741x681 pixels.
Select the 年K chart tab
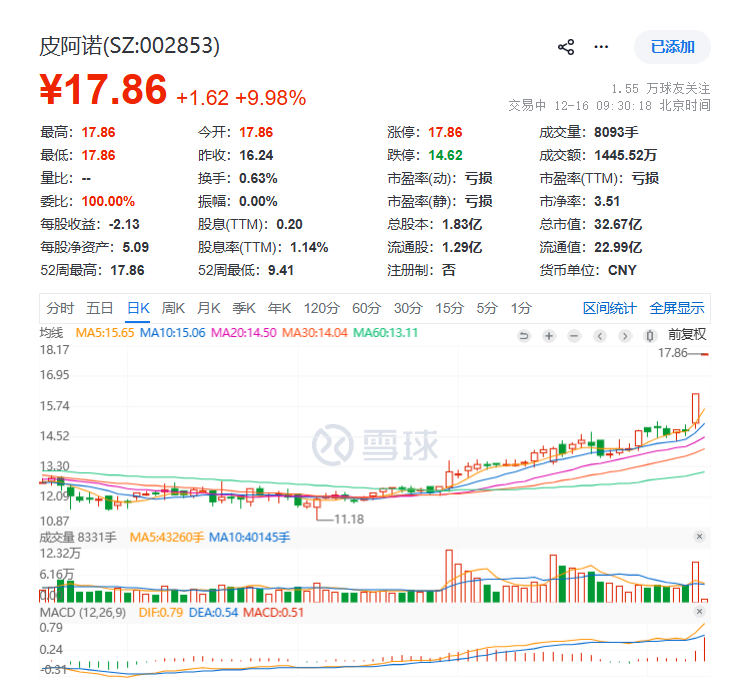[x=279, y=308]
